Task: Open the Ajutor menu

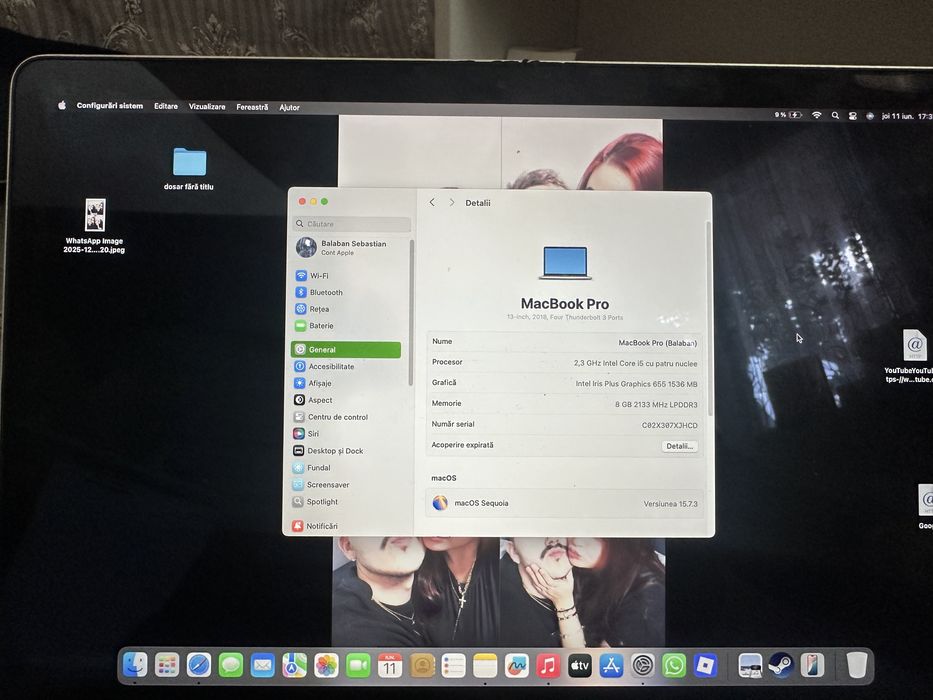Action: (x=290, y=108)
